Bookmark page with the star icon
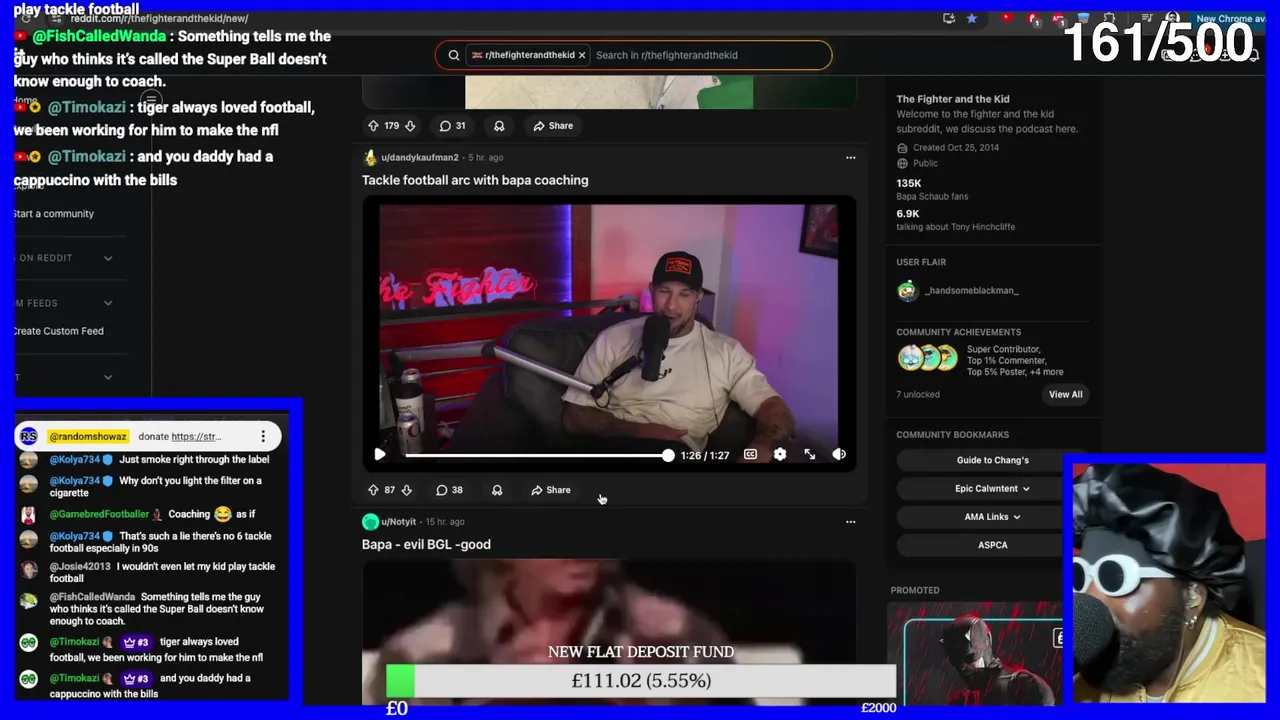 [971, 18]
